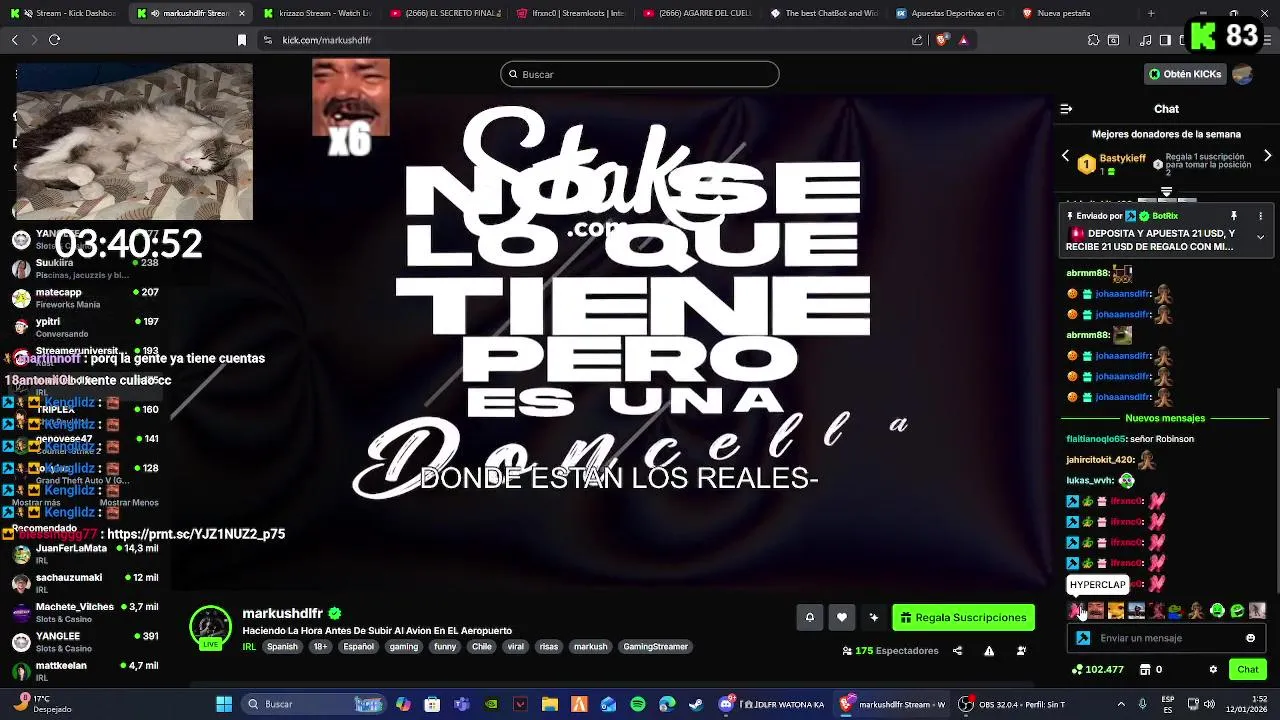Click the user icon beside the report icon
The image size is (1280, 720).
coord(1021,651)
